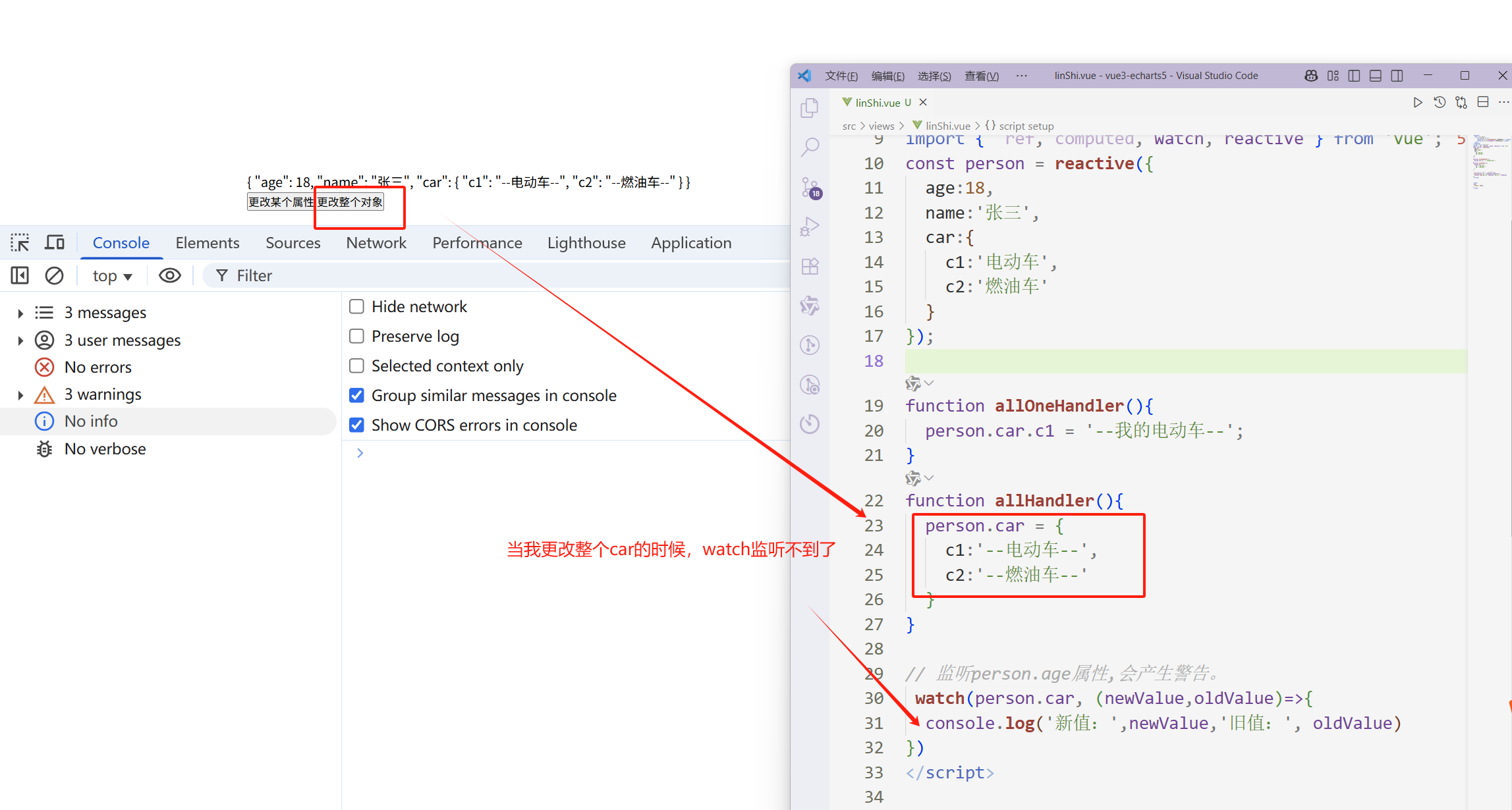Click the 更改整个对象 button

350,202
